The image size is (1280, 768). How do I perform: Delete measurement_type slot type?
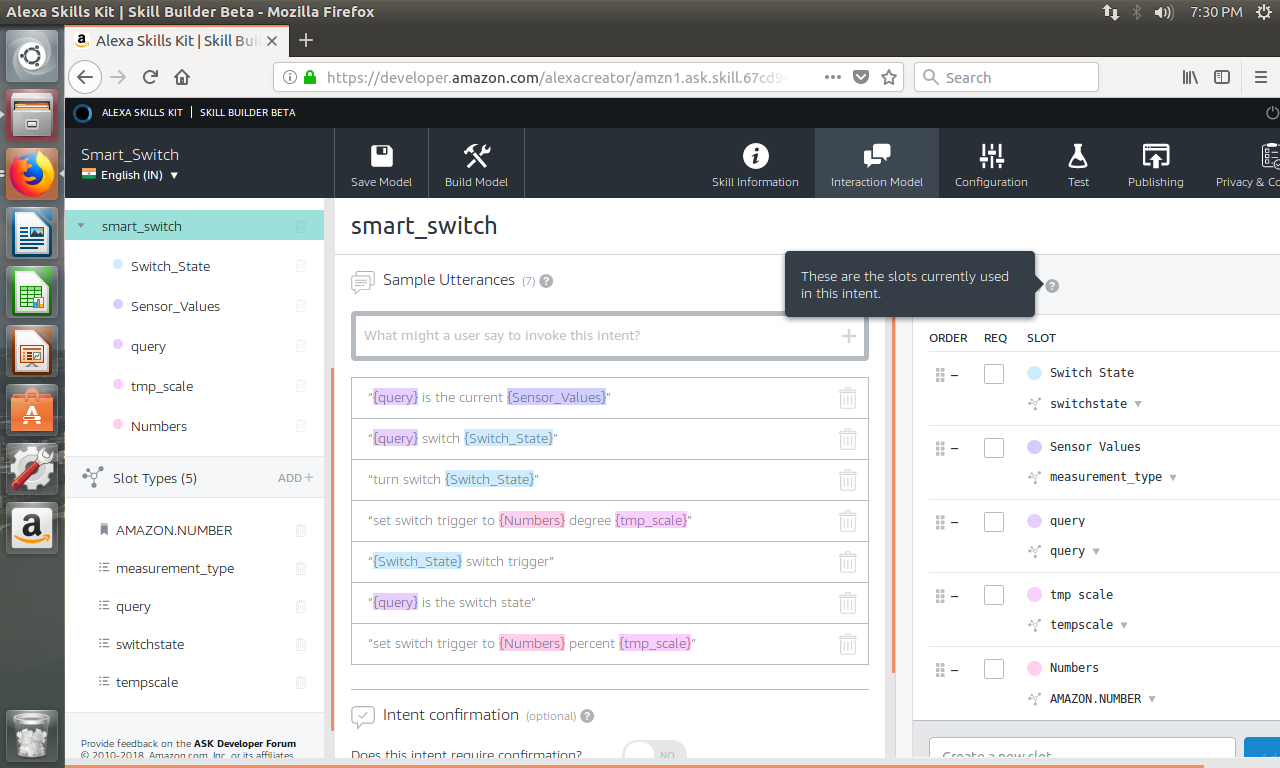[301, 569]
